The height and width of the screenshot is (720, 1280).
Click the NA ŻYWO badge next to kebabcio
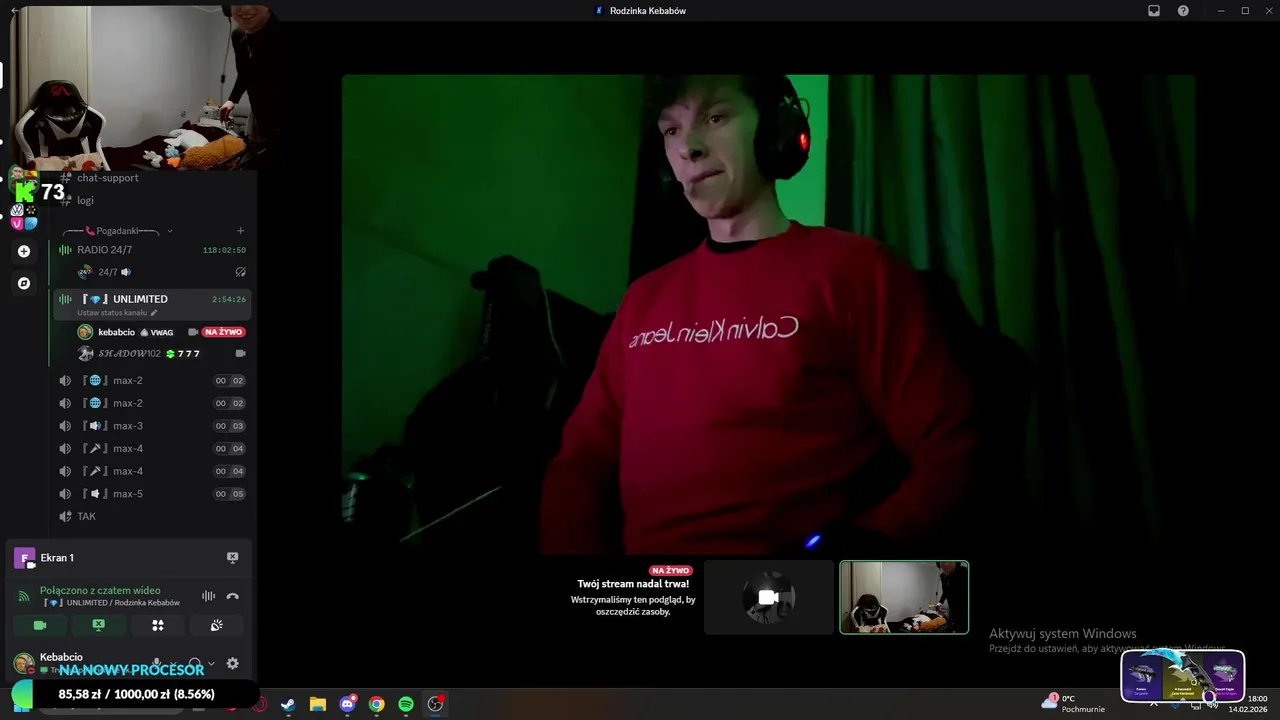click(224, 332)
